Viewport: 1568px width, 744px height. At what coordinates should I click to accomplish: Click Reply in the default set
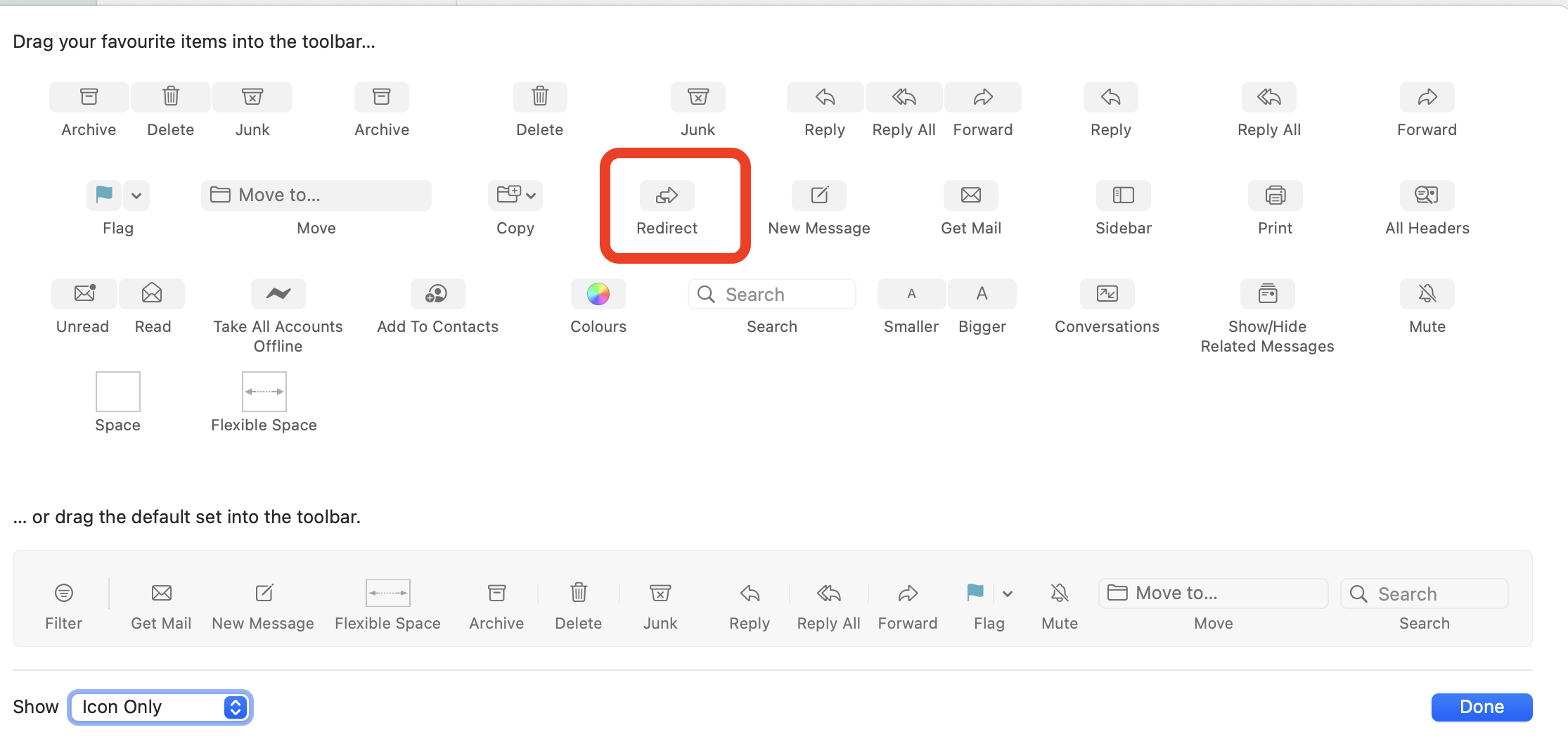[750, 593]
